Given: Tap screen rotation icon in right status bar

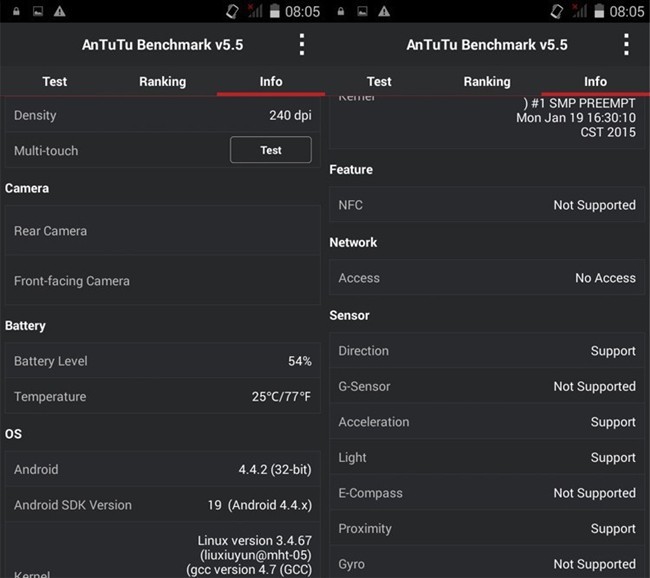Looking at the screenshot, I should (557, 11).
